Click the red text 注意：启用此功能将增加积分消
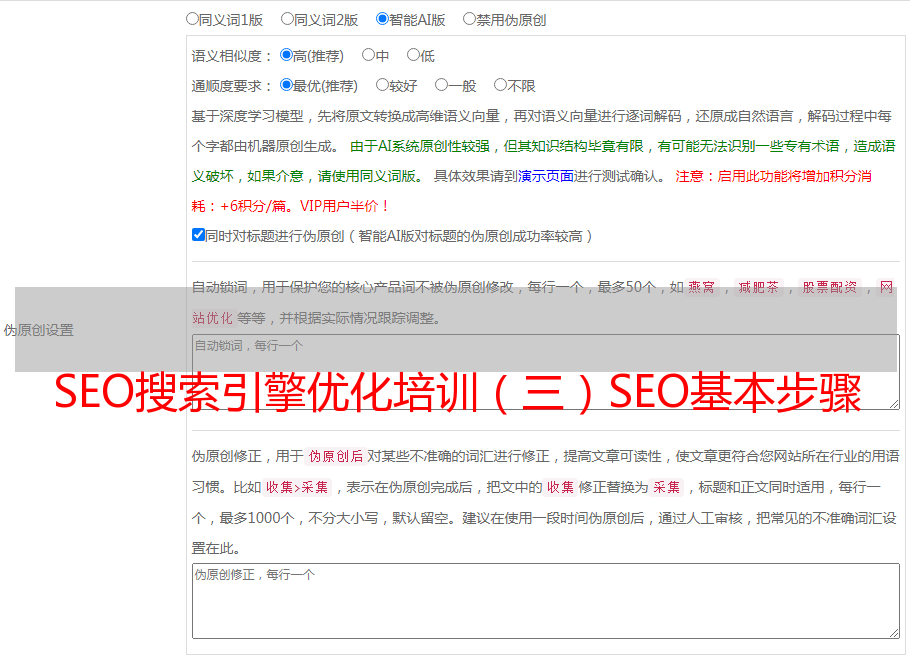 pos(773,176)
